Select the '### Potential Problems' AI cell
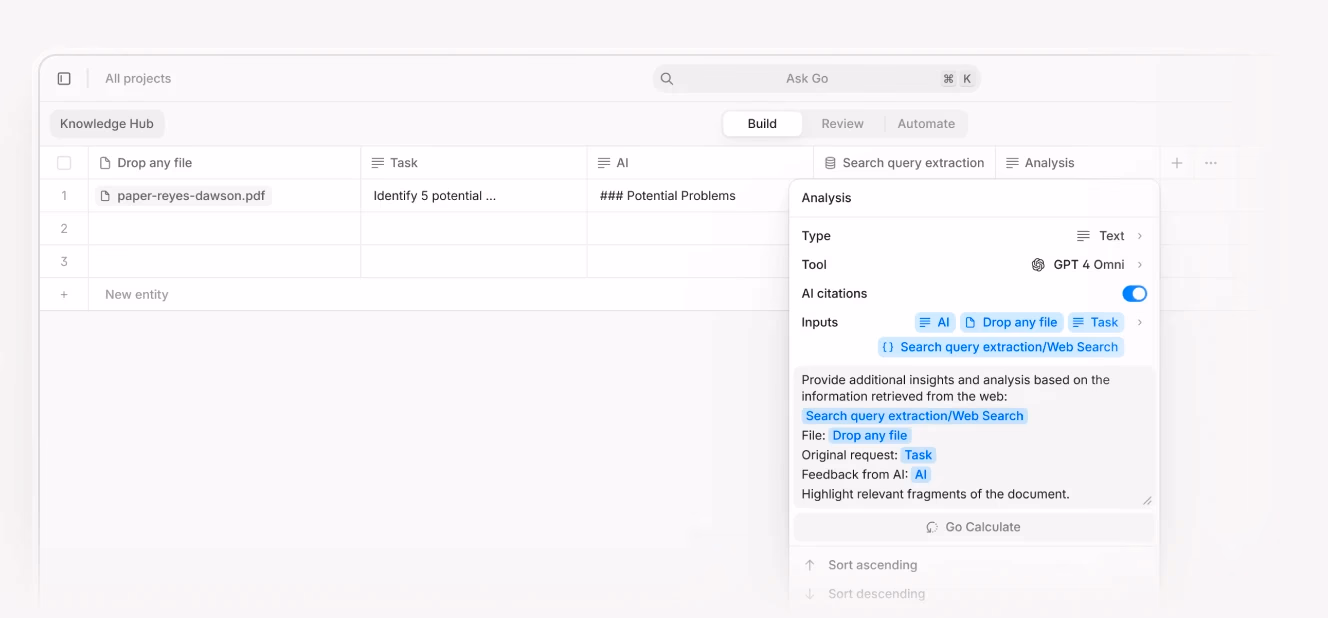The image size is (1328, 618). click(700, 196)
